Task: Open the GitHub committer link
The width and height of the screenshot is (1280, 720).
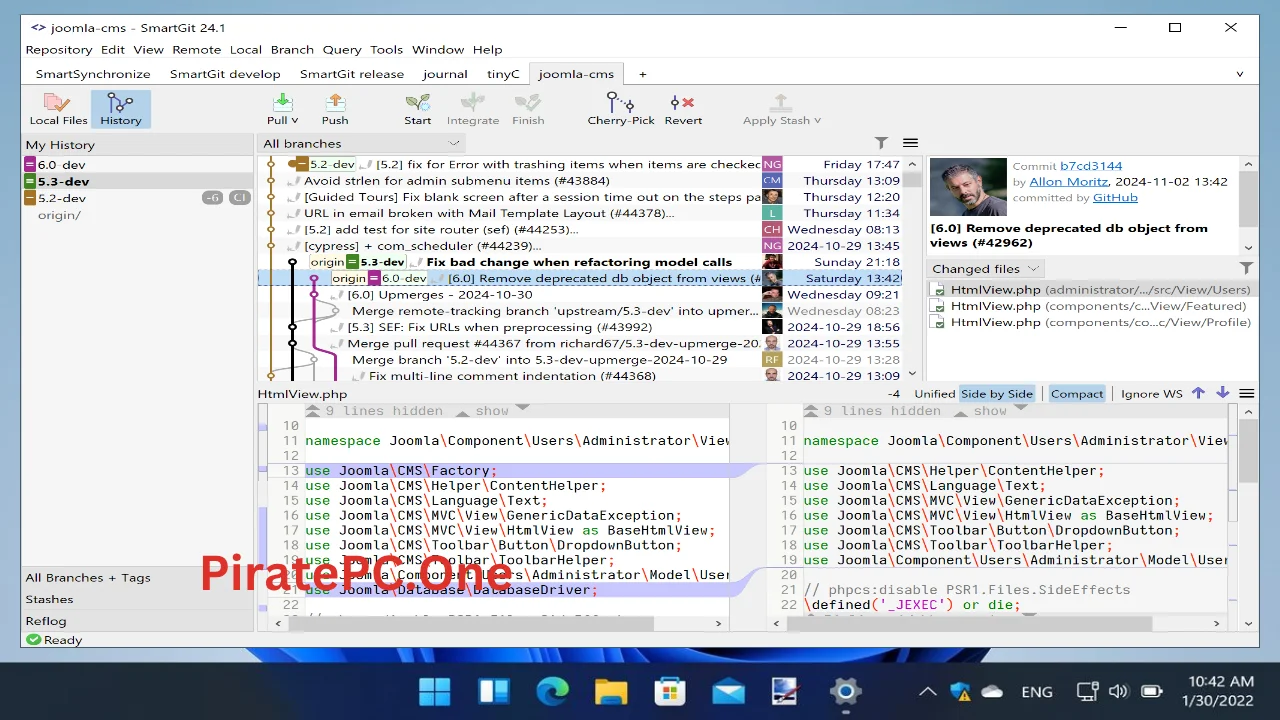Action: [x=1115, y=198]
